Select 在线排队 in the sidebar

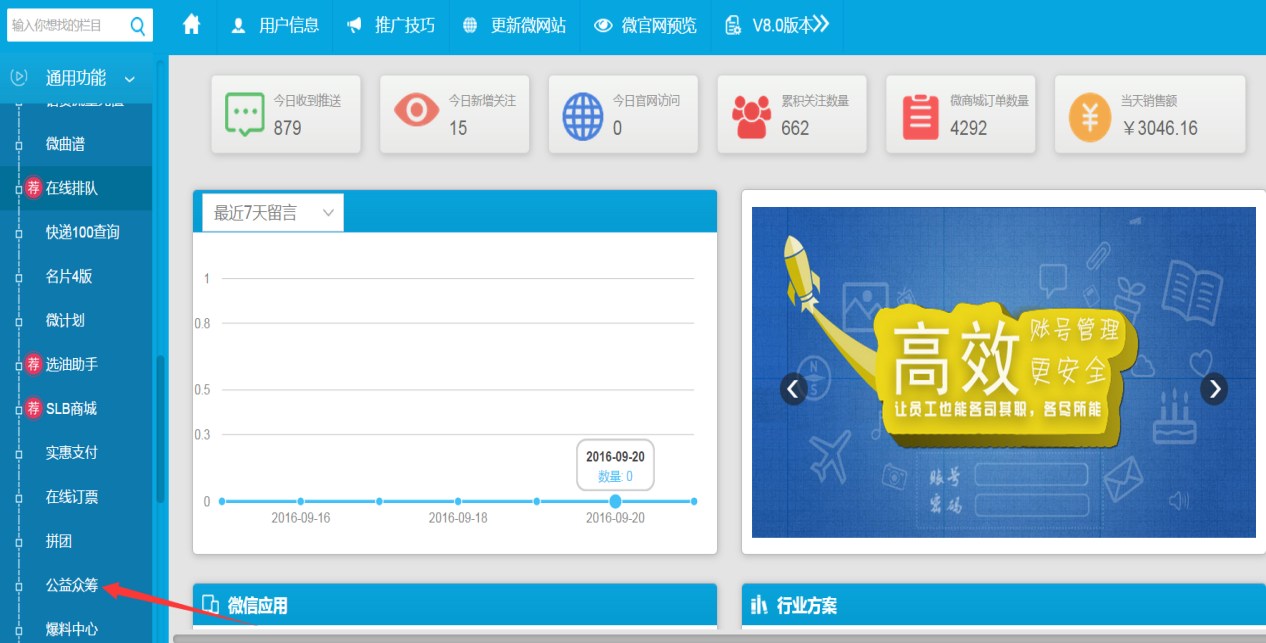click(72, 188)
